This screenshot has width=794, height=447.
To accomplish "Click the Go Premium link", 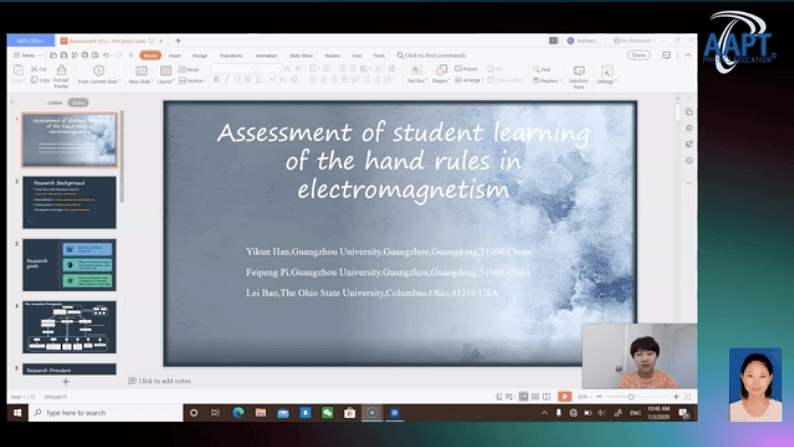I will click(631, 40).
